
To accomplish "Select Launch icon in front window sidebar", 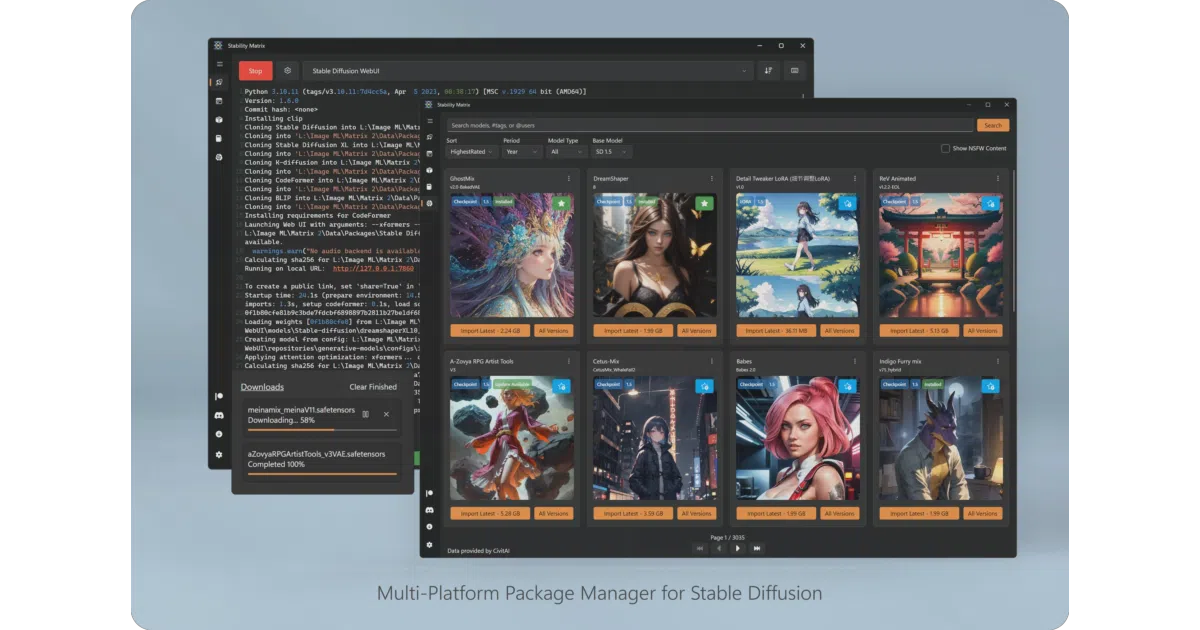I will [x=430, y=137].
